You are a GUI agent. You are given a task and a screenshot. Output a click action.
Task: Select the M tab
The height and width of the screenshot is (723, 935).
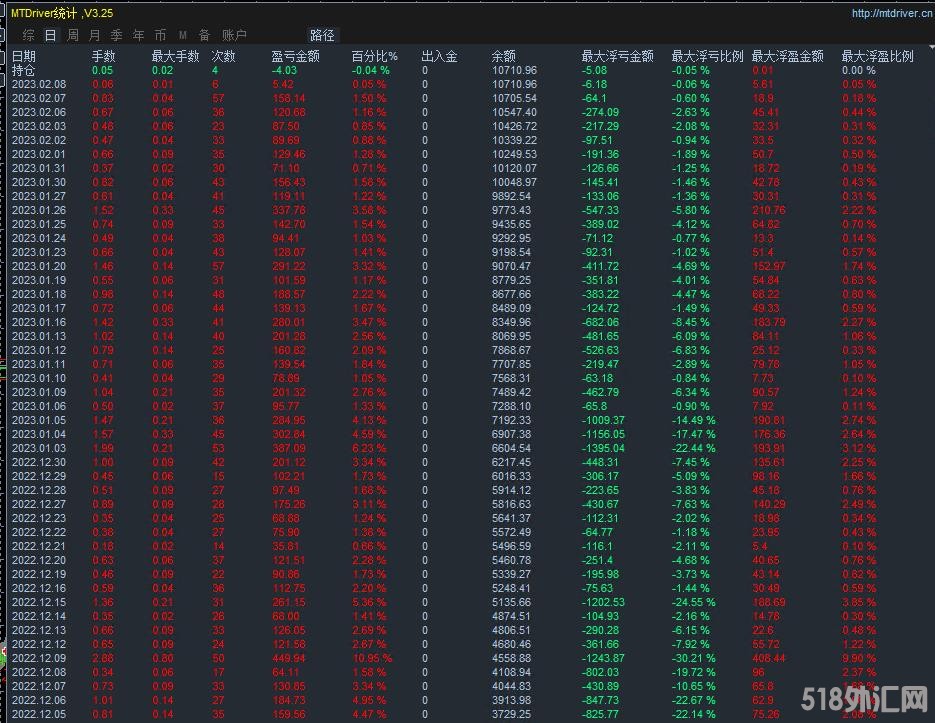pyautogui.click(x=183, y=35)
